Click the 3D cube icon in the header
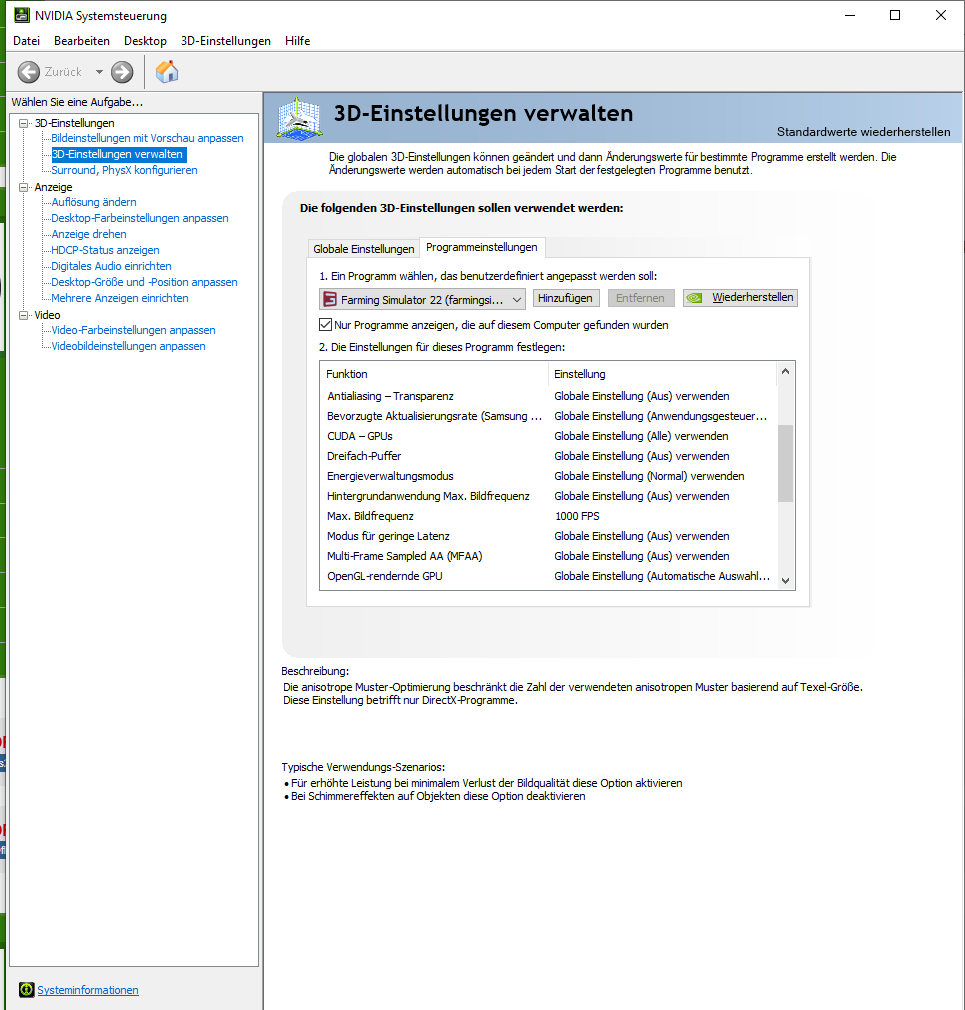Viewport: 965px width, 1010px height. 300,118
